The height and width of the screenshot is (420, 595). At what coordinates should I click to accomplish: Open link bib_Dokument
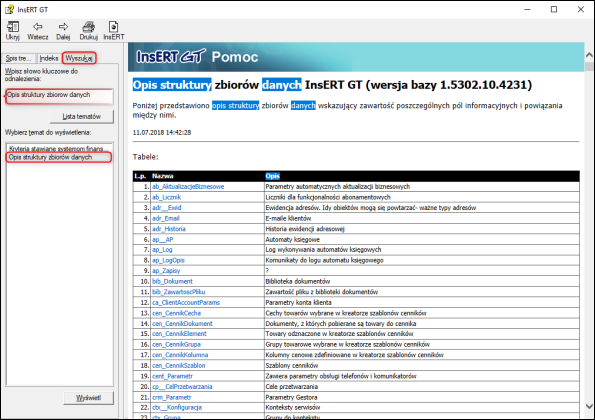pyautogui.click(x=172, y=281)
